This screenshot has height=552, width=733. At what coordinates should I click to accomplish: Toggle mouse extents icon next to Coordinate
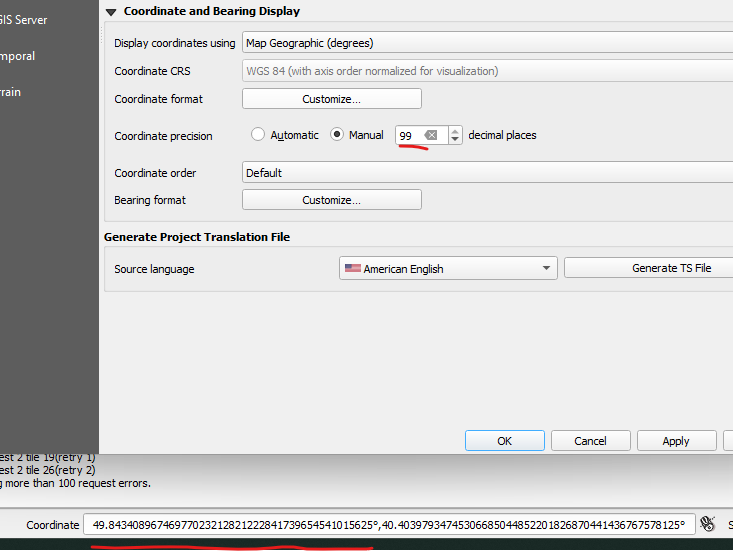[707, 524]
